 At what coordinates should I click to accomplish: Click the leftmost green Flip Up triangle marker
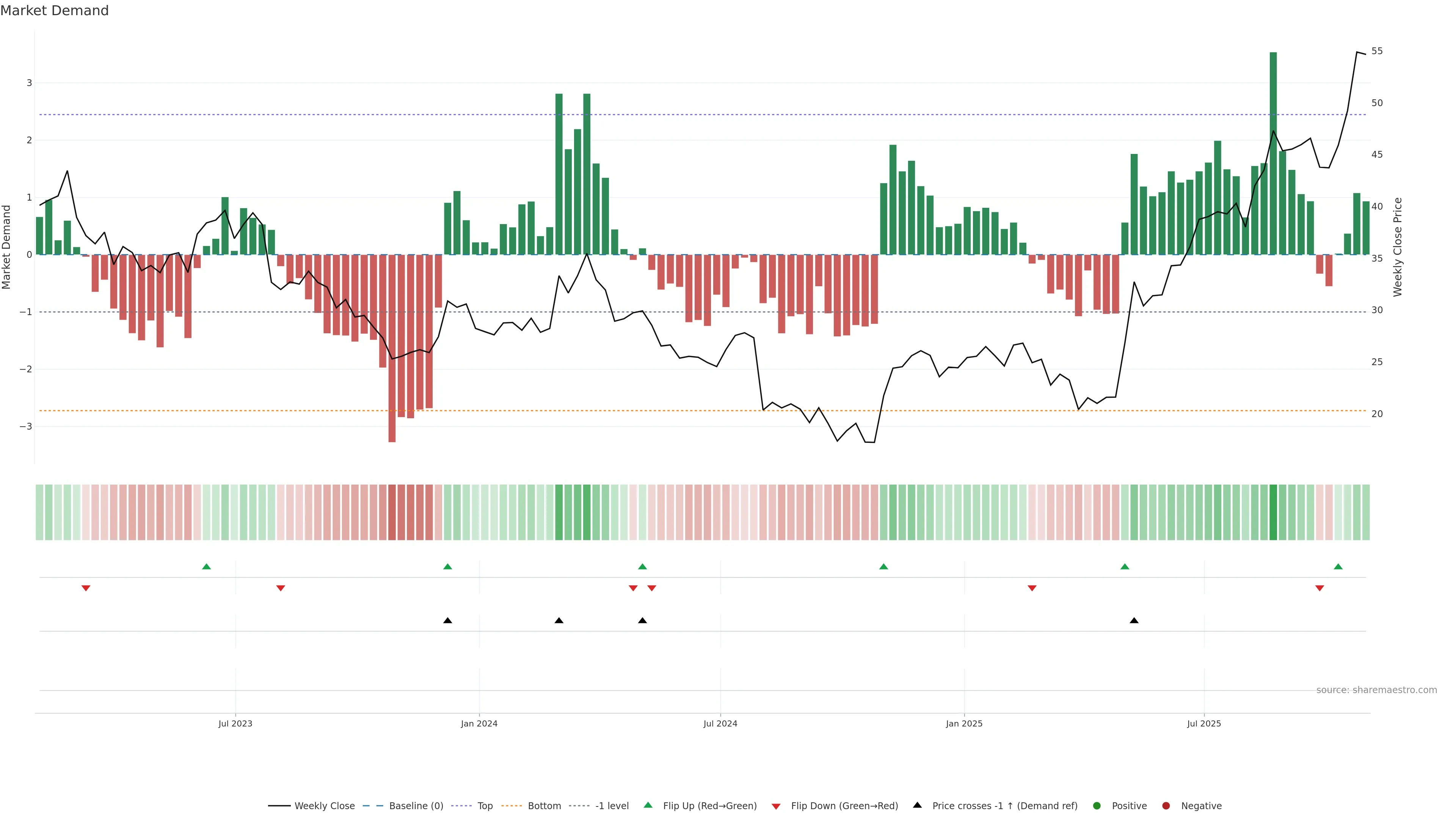(x=206, y=567)
